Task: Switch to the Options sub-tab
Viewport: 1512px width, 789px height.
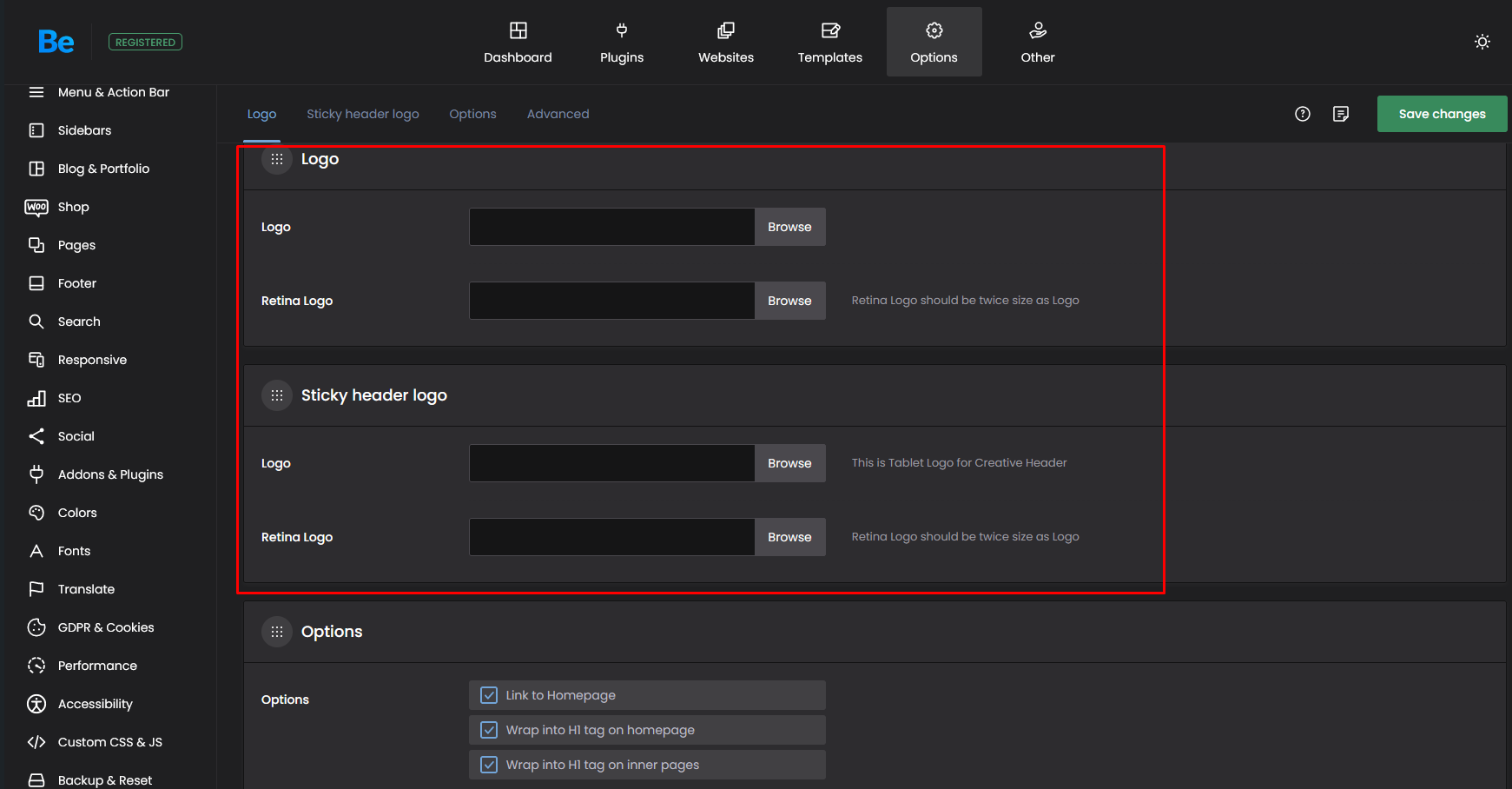Action: [x=472, y=114]
